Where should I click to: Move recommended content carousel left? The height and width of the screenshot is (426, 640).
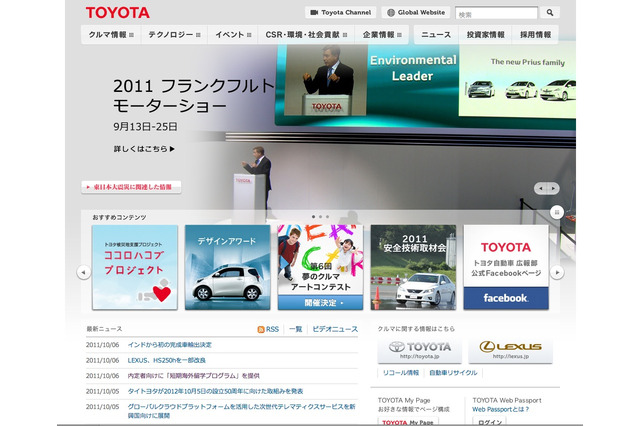point(84,272)
